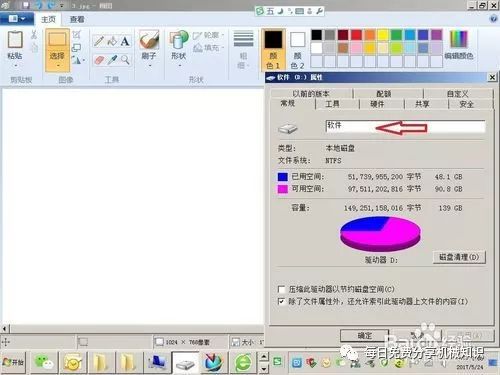Screen dimensions: 500x375
Task: Expand the Paste (粘贴) dropdown arrow
Action: click(x=15, y=65)
